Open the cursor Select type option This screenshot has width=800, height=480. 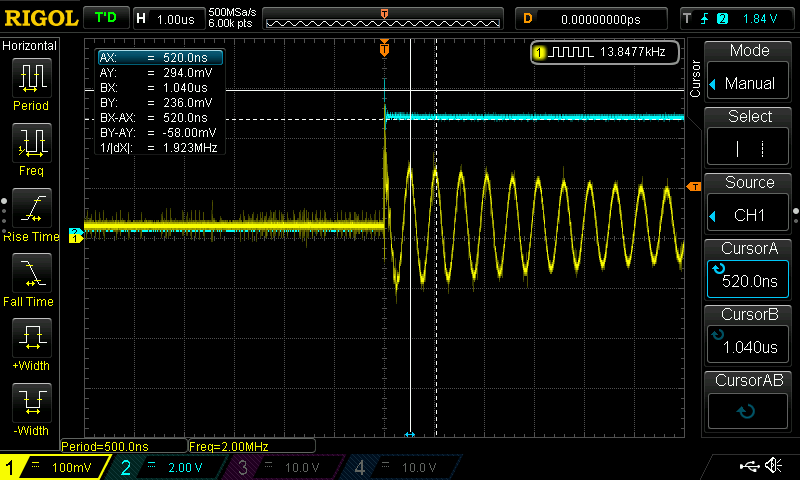(x=749, y=137)
